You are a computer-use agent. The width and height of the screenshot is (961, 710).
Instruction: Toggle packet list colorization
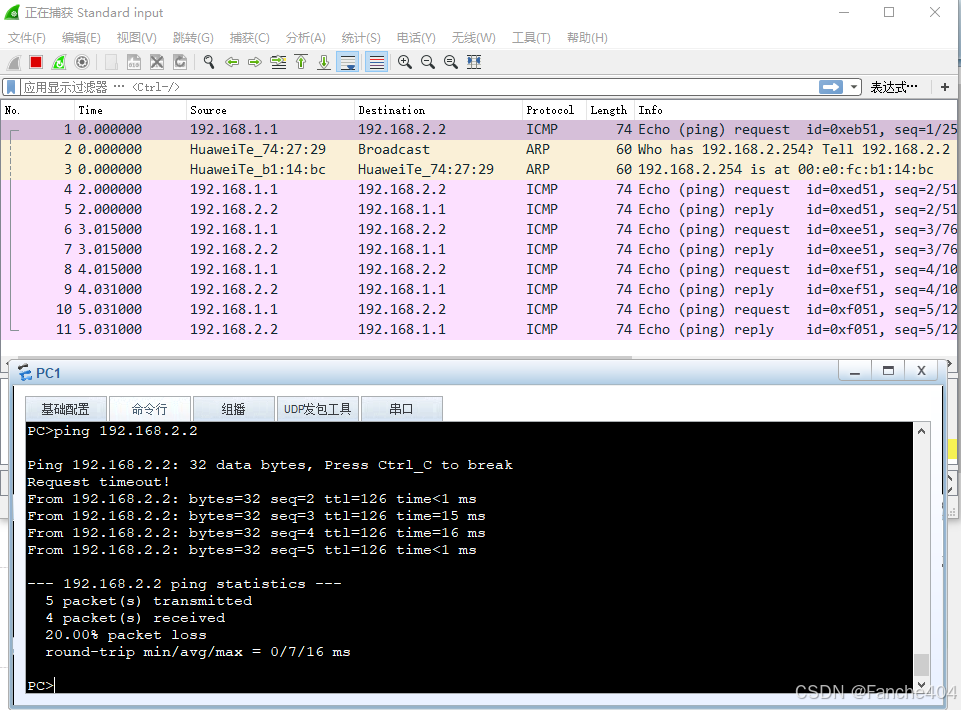click(376, 62)
